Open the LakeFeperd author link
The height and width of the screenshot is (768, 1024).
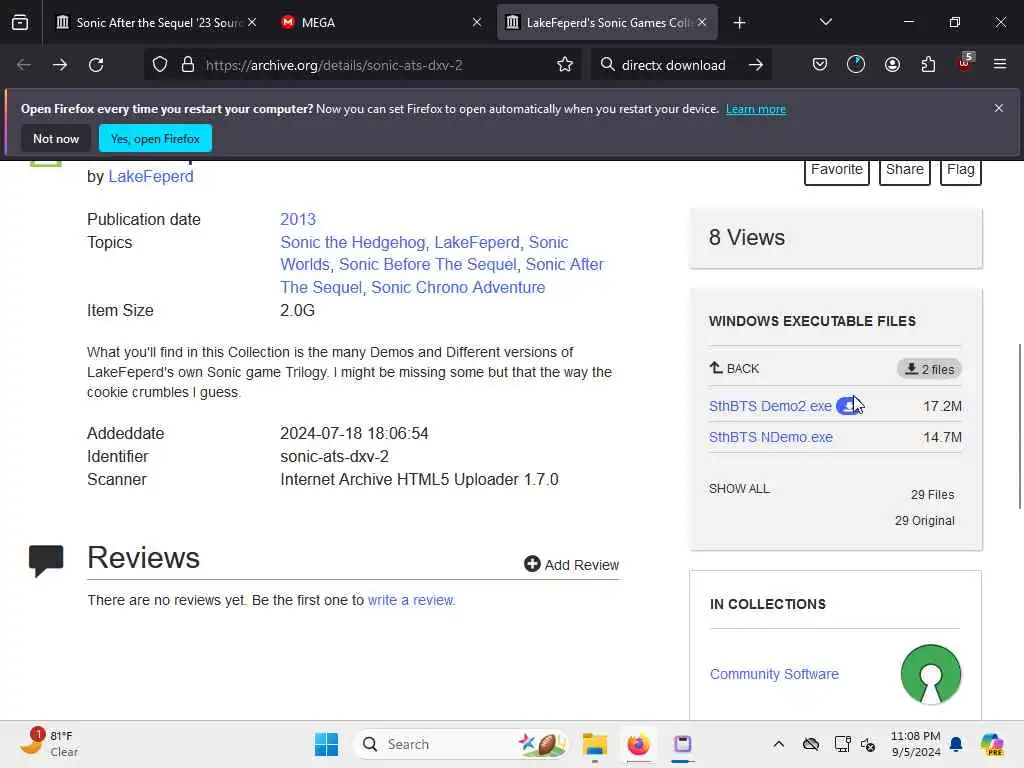click(x=151, y=176)
